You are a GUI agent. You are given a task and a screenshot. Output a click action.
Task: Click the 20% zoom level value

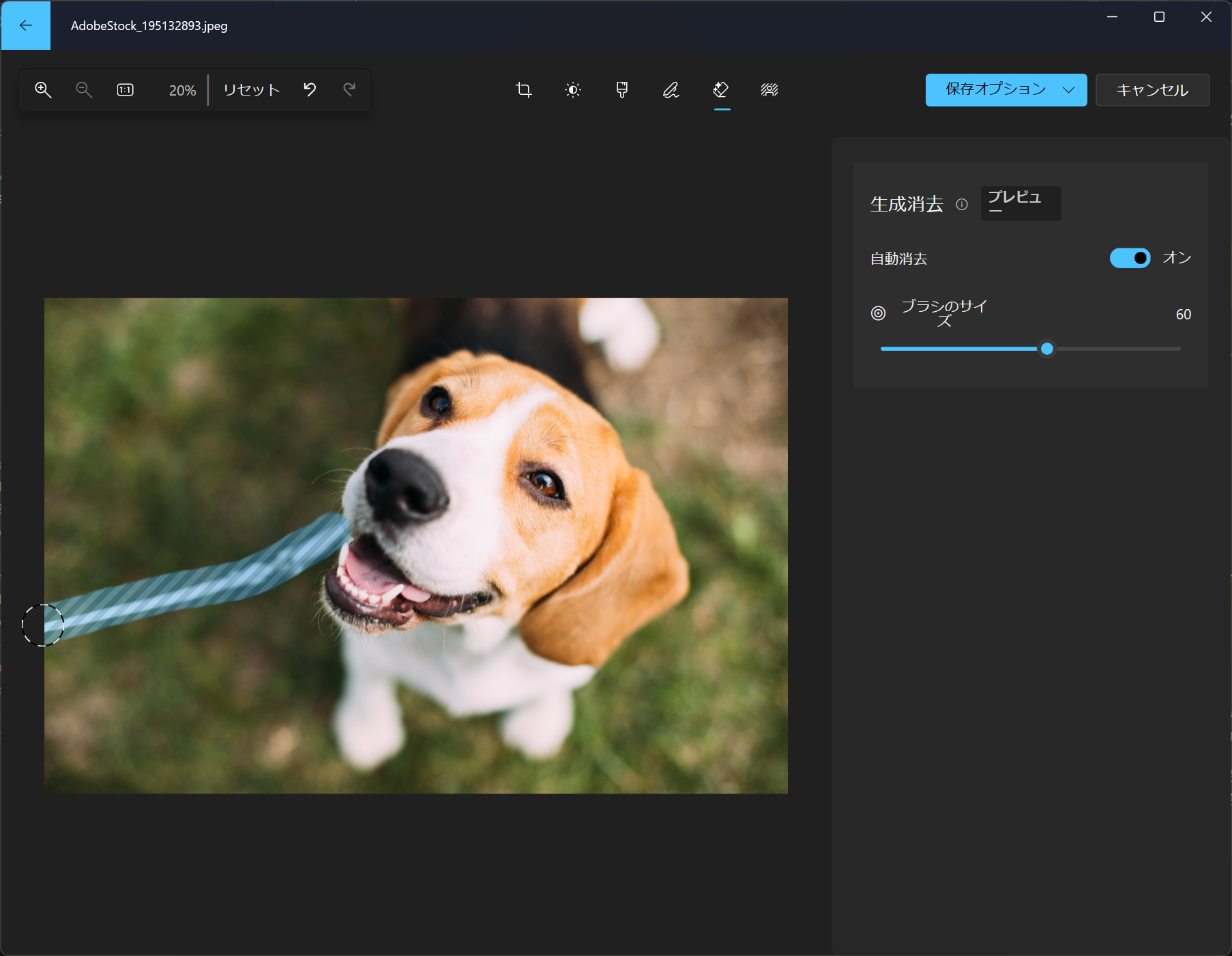pyautogui.click(x=182, y=90)
